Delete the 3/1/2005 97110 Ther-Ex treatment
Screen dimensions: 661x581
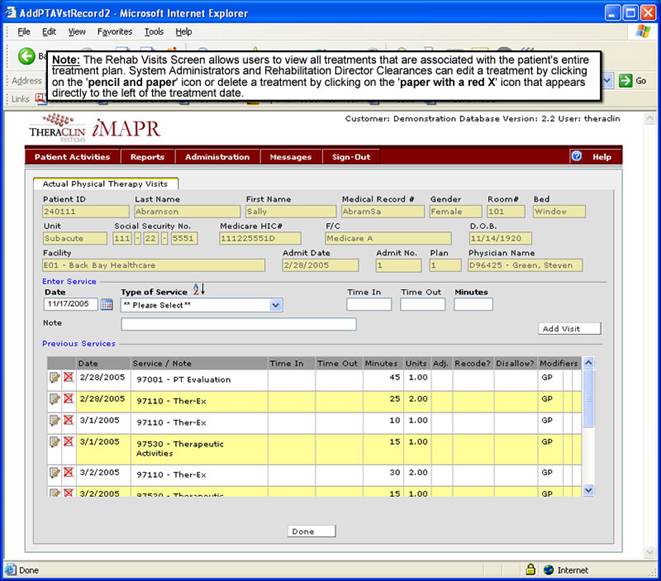68,420
